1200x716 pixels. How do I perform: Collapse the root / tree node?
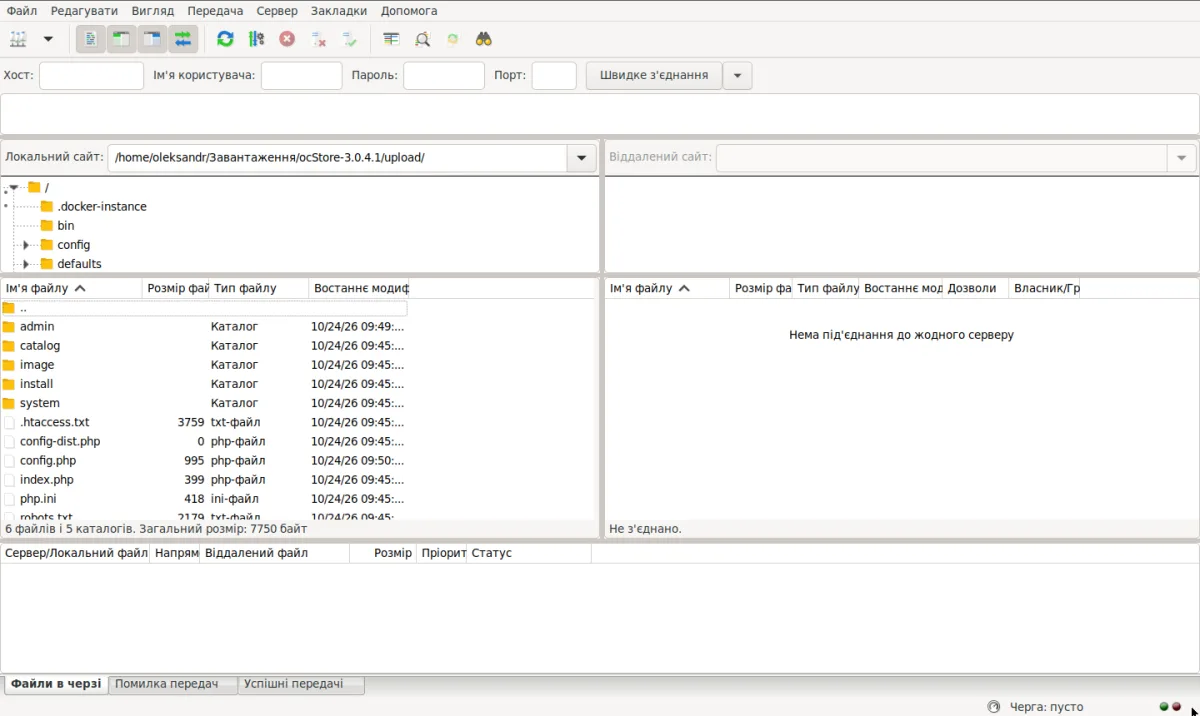[14, 188]
